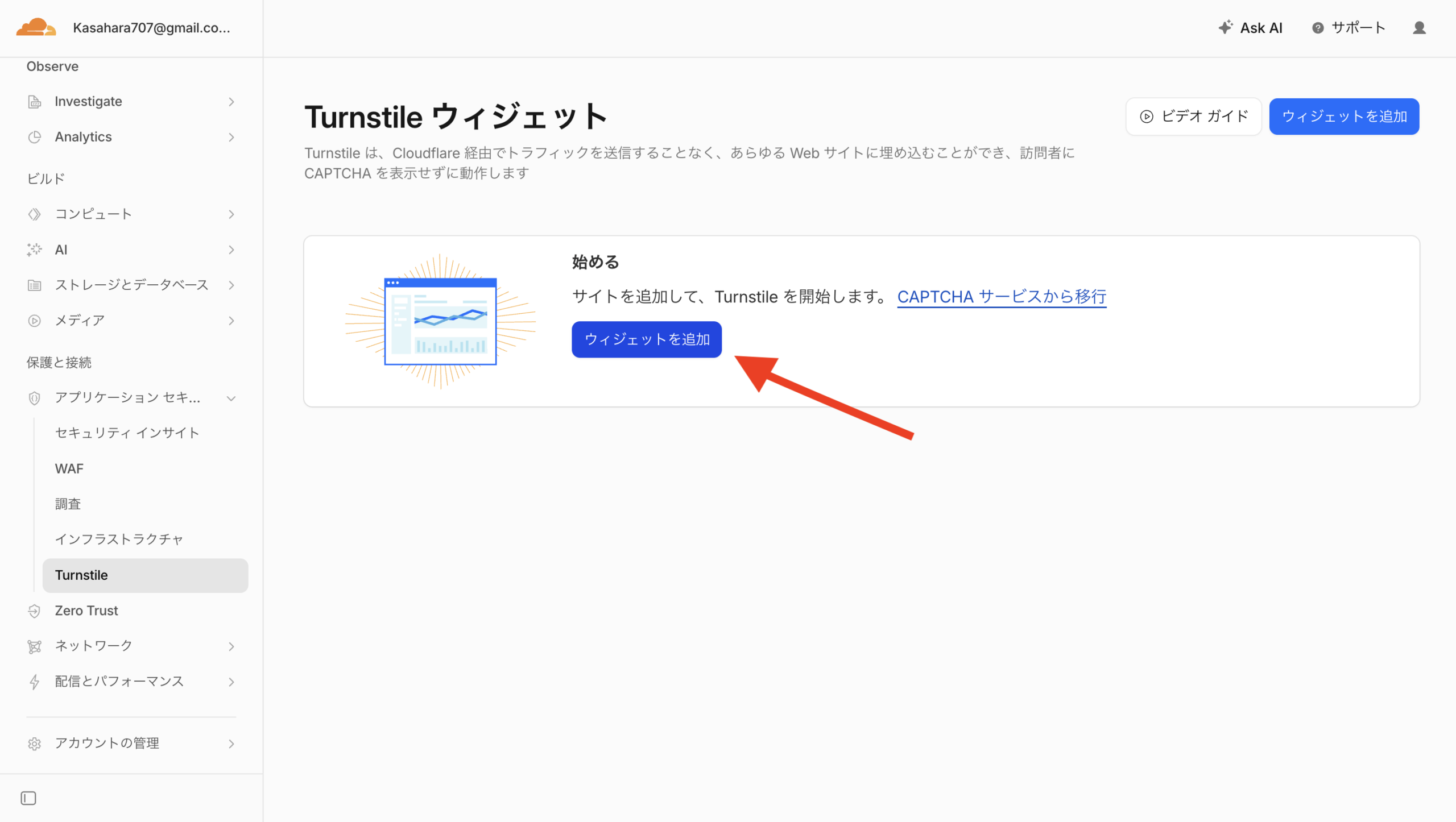Open the WAF menu item
The height and width of the screenshot is (822, 1456).
pos(69,468)
